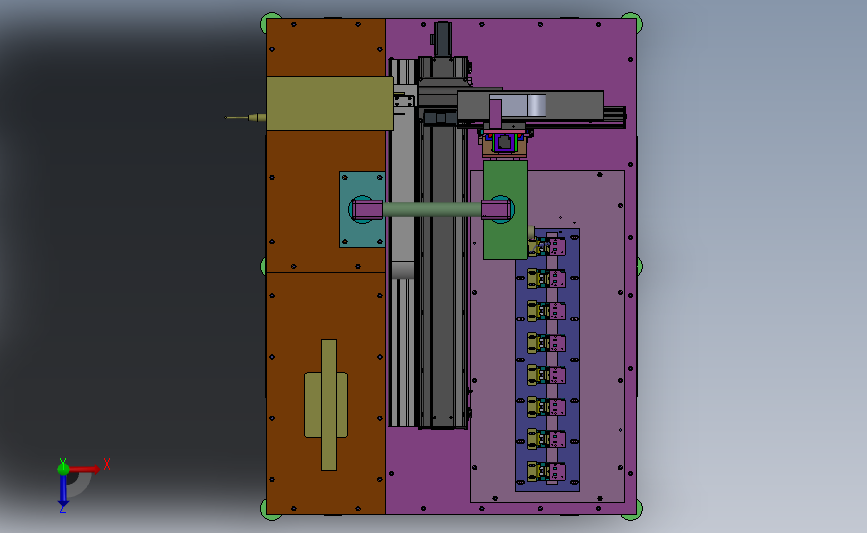The height and width of the screenshot is (533, 867).
Task: Click the red X axis arrow of the triad
Action: pos(84,469)
